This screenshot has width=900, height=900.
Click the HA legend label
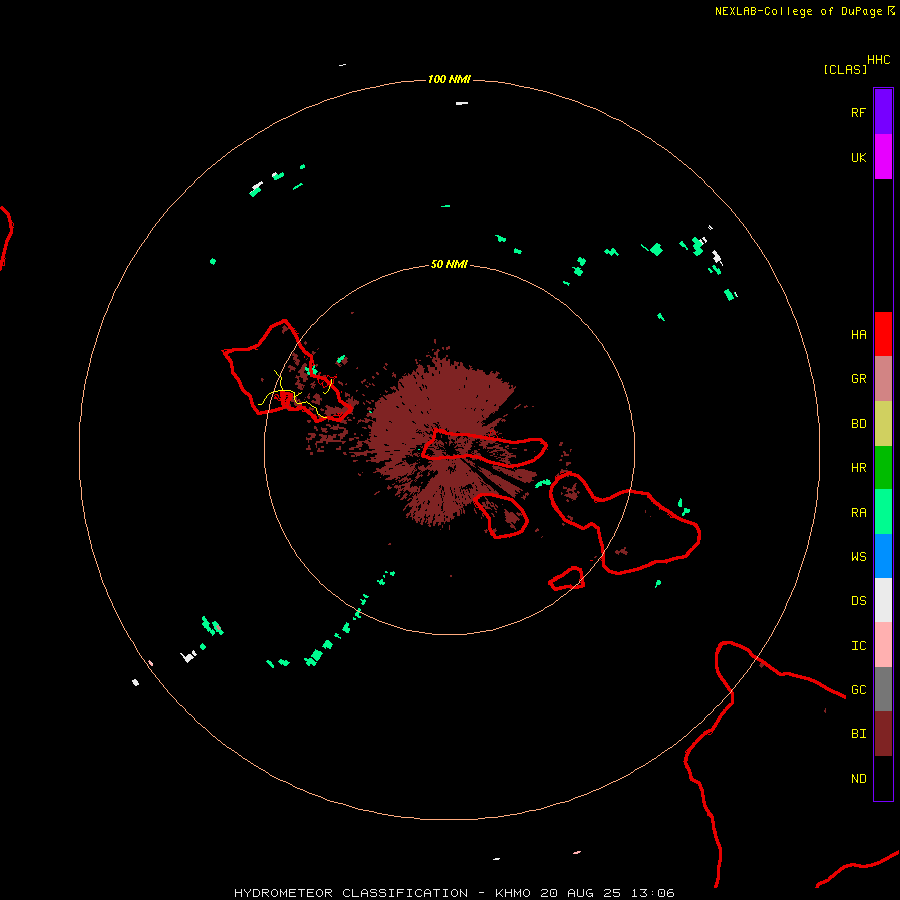coord(859,335)
